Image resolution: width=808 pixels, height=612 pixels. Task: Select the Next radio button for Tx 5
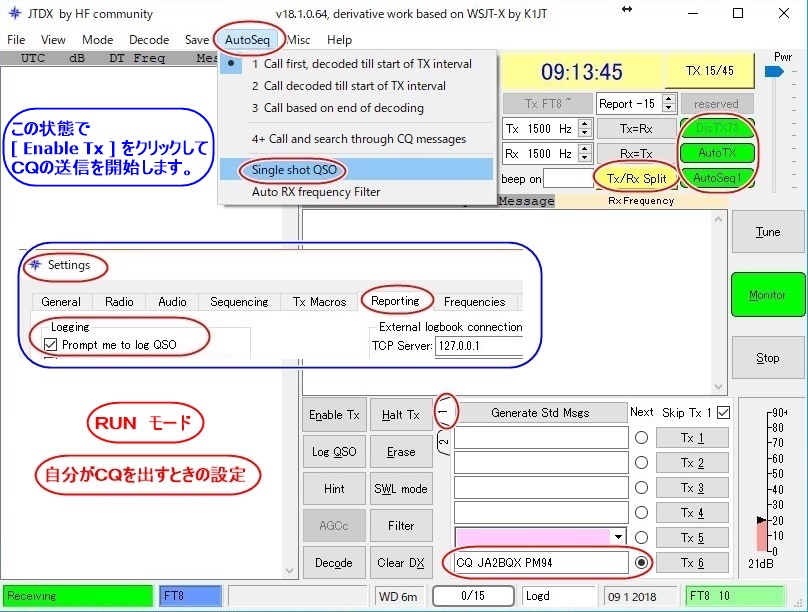642,537
